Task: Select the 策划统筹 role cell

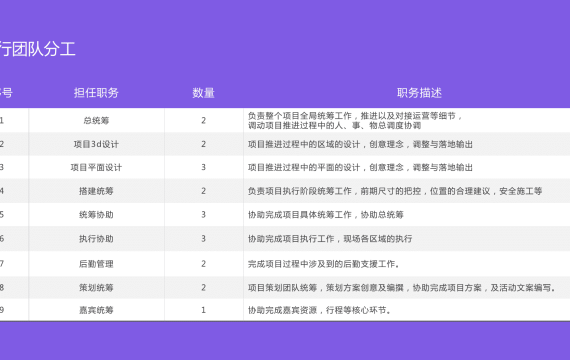Action: 96,288
